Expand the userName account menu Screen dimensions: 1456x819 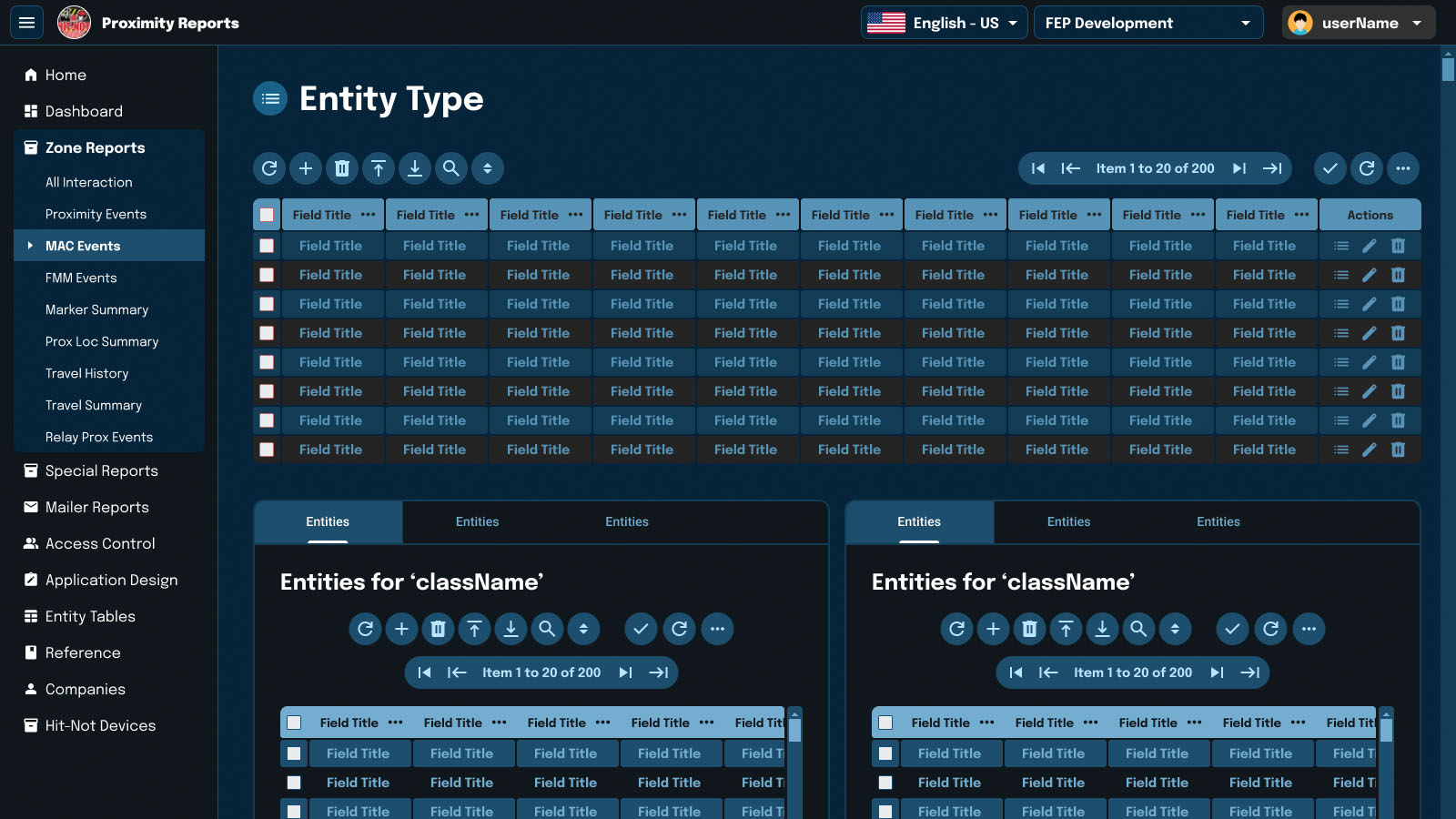[x=1358, y=23]
